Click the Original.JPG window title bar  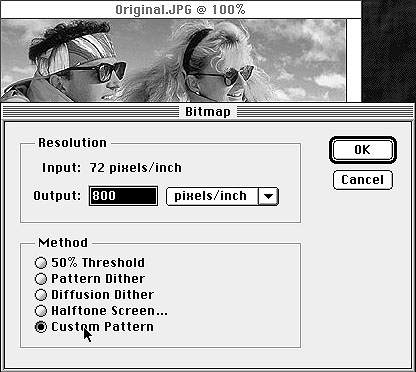coord(180,9)
